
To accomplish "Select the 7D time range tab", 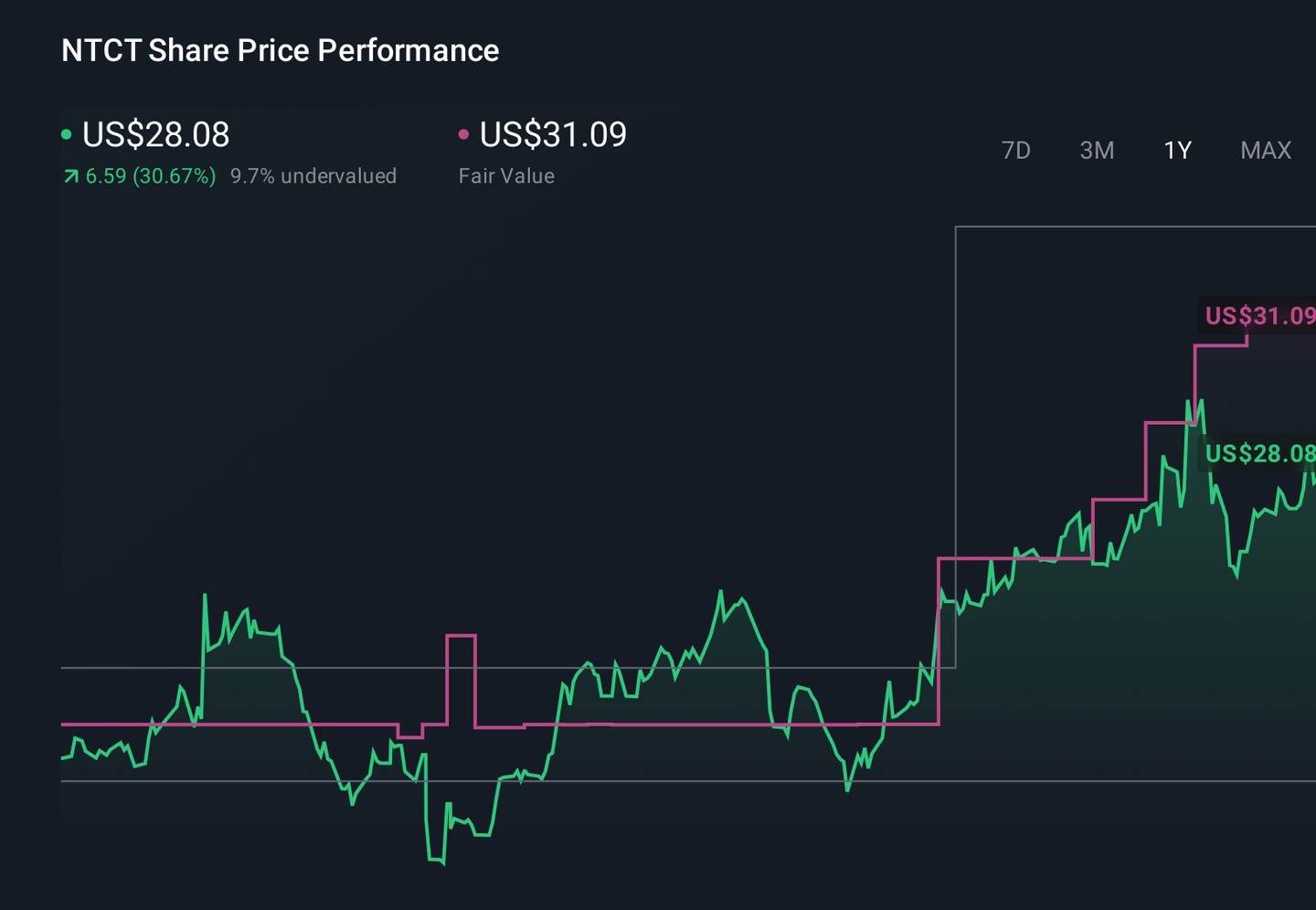I will (x=1015, y=150).
